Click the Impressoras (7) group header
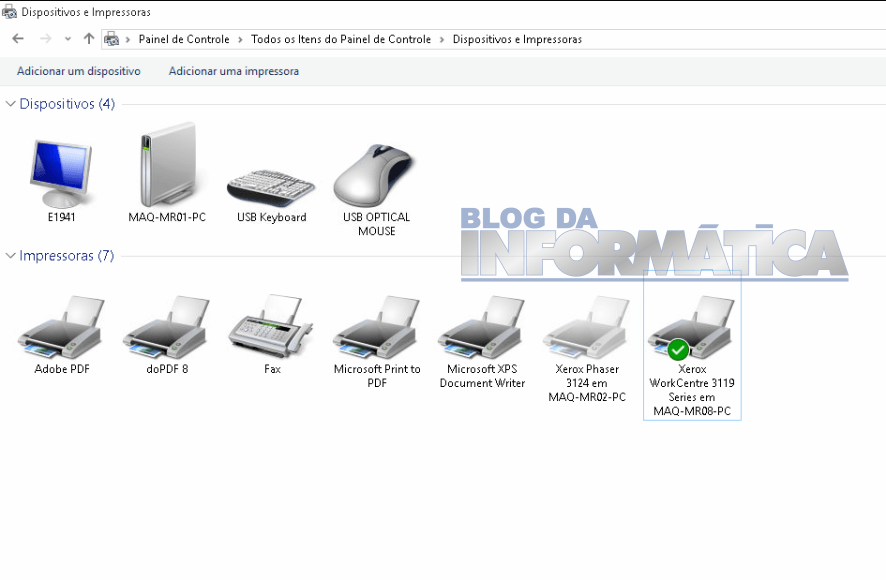This screenshot has height=580, width=886. (67, 256)
